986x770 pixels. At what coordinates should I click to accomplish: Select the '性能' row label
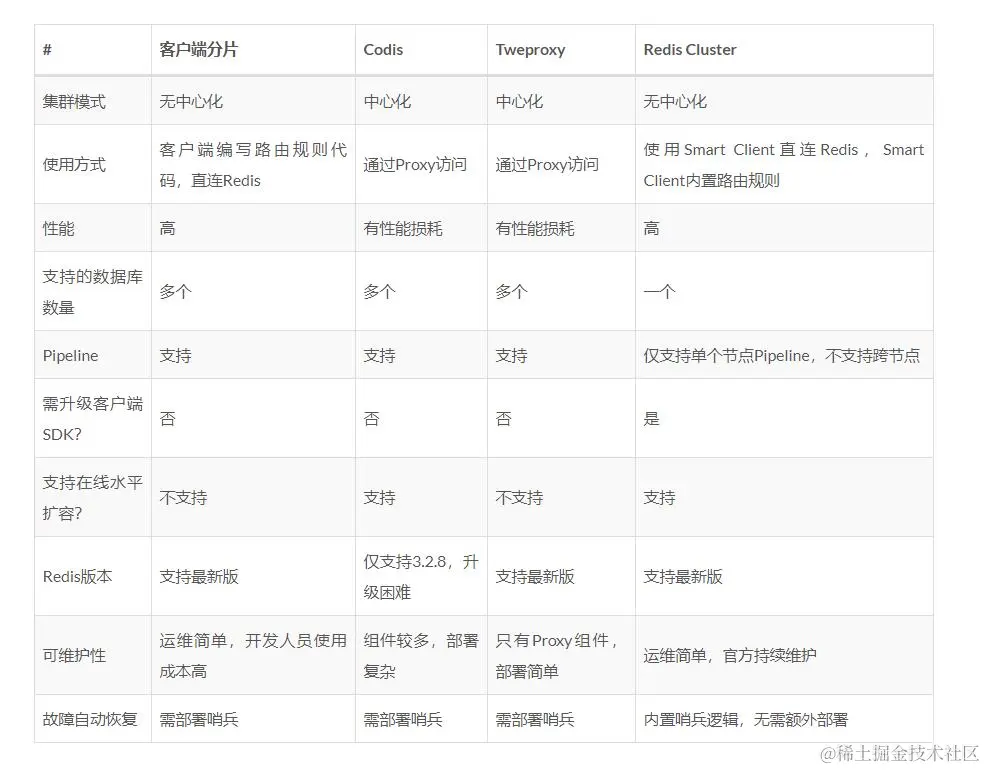pyautogui.click(x=58, y=228)
